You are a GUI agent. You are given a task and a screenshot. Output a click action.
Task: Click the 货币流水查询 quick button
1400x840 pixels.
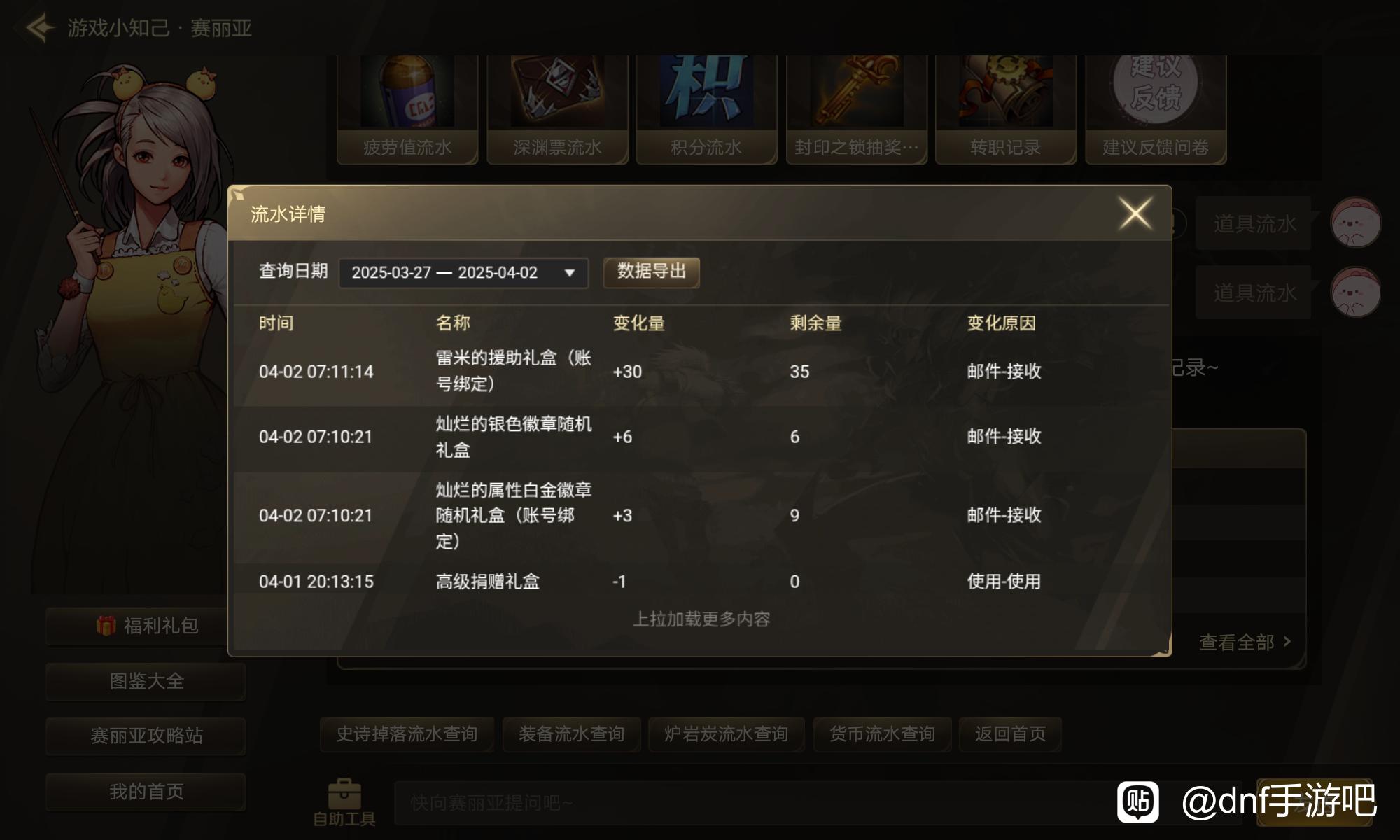pyautogui.click(x=882, y=734)
